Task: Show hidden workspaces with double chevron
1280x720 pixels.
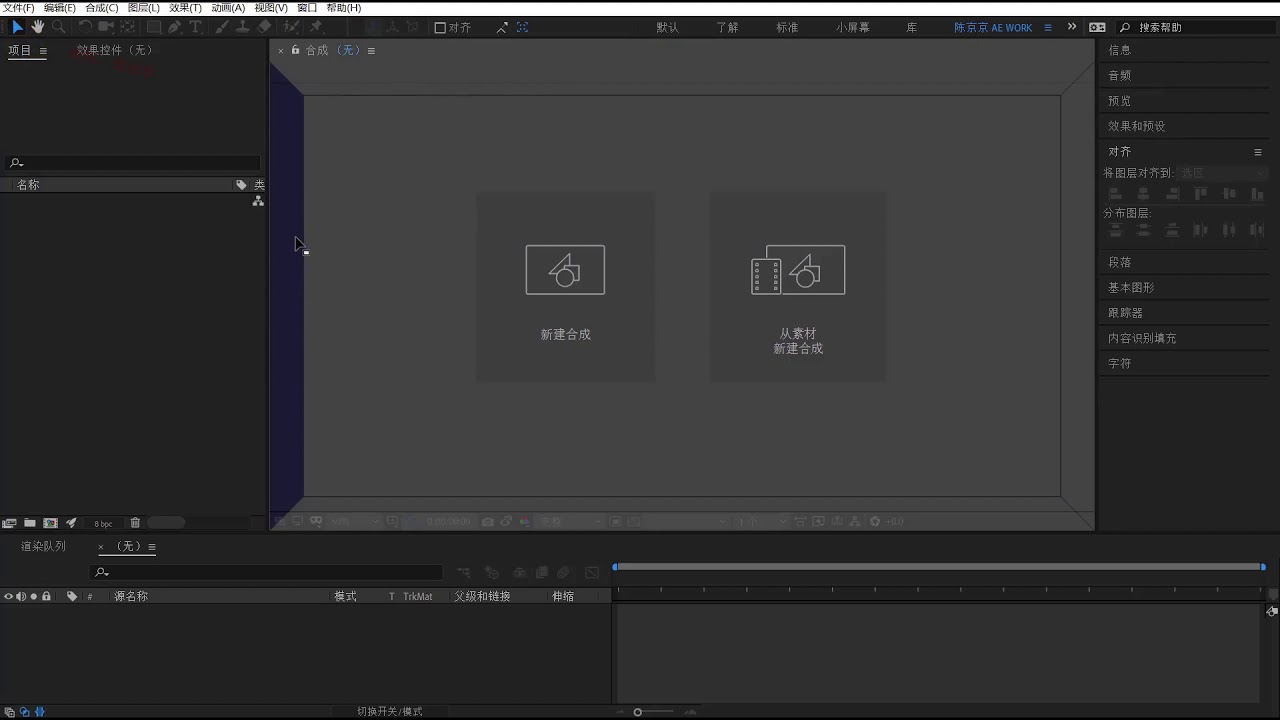Action: (x=1072, y=27)
